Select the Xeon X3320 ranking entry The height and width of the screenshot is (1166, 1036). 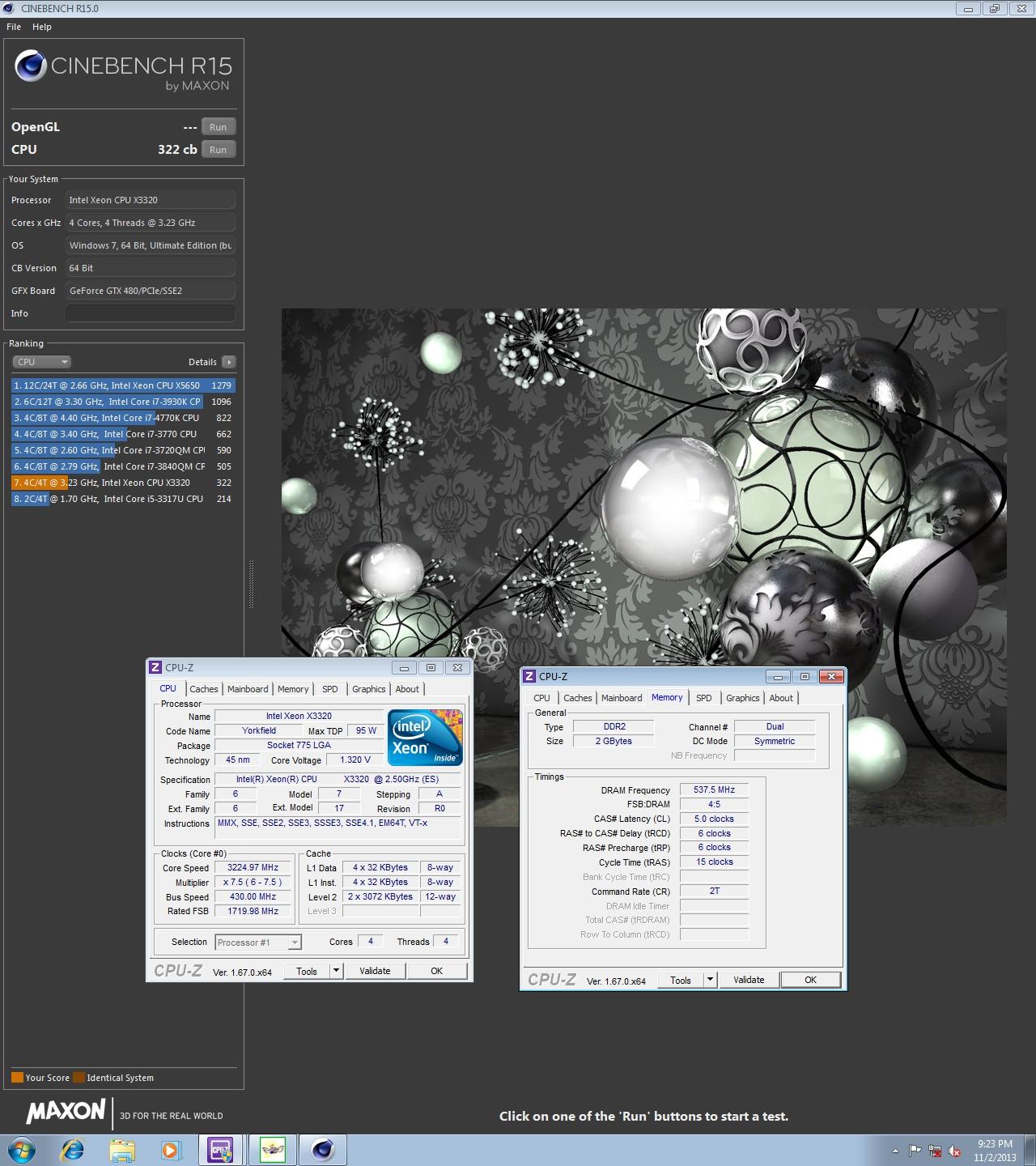[x=123, y=483]
